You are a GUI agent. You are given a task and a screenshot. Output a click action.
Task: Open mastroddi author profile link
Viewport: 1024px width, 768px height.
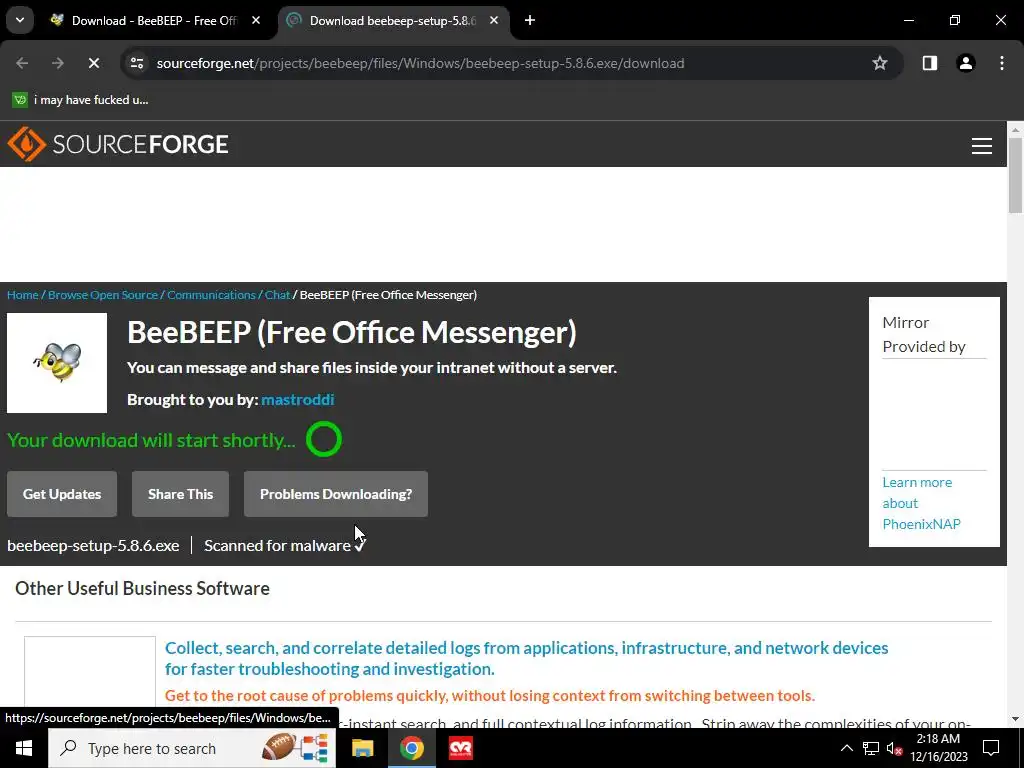298,400
